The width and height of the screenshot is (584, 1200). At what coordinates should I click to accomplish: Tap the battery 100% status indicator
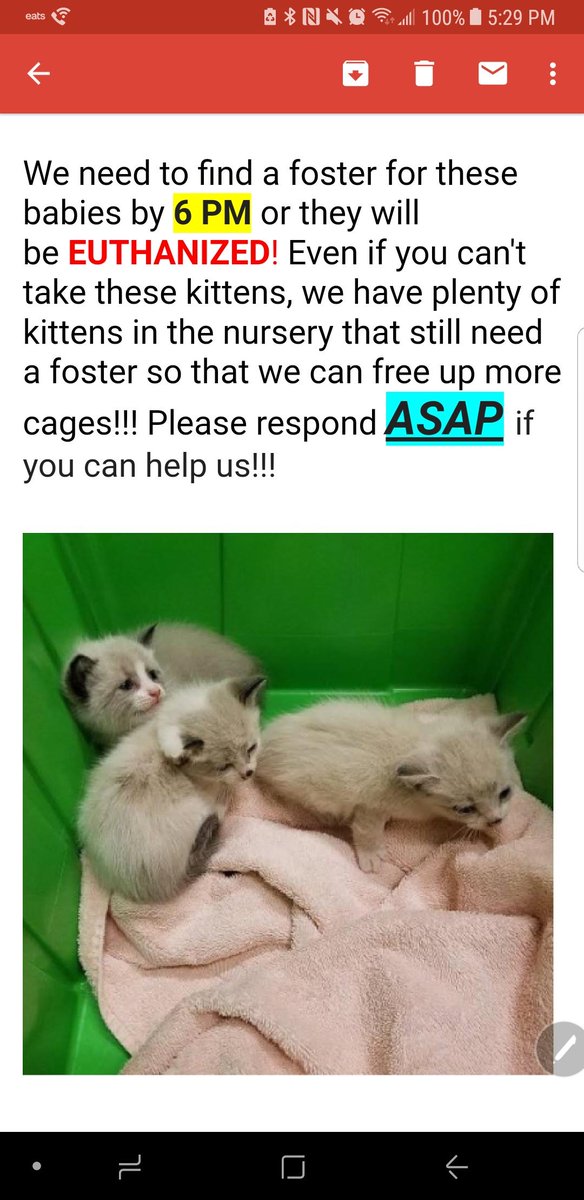(452, 17)
